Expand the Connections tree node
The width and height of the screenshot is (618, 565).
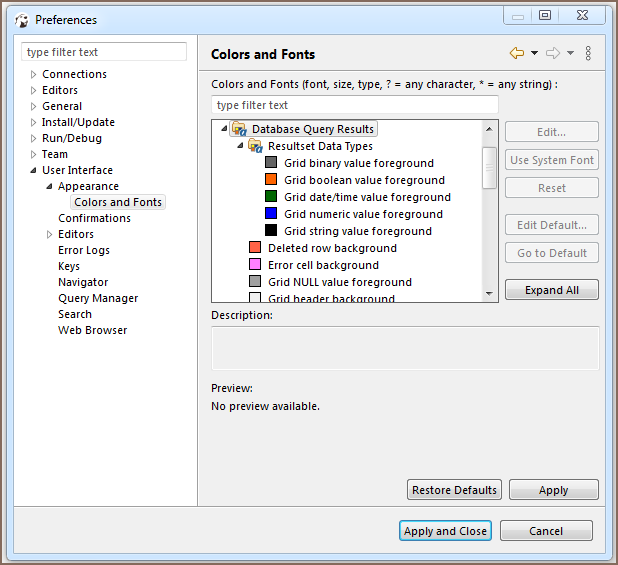click(33, 74)
